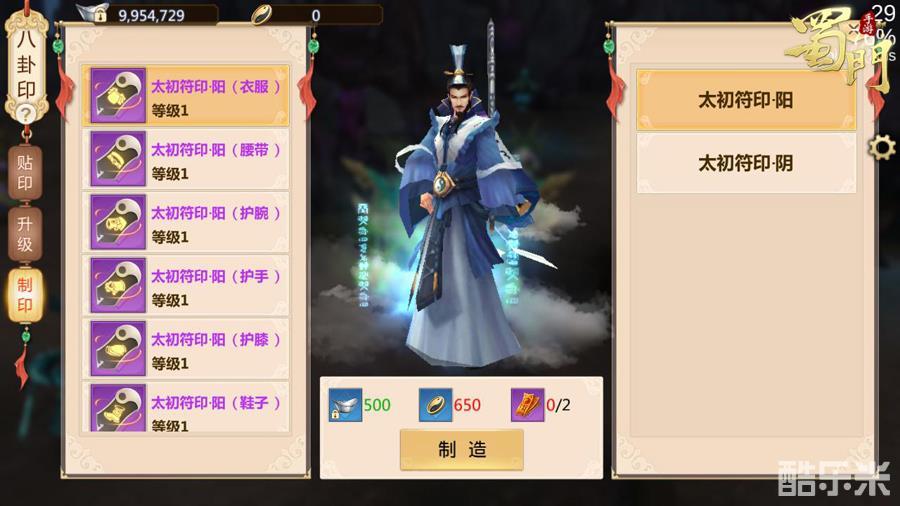Click the 制造 craft button
Image resolution: width=900 pixels, height=506 pixels.
tap(461, 450)
